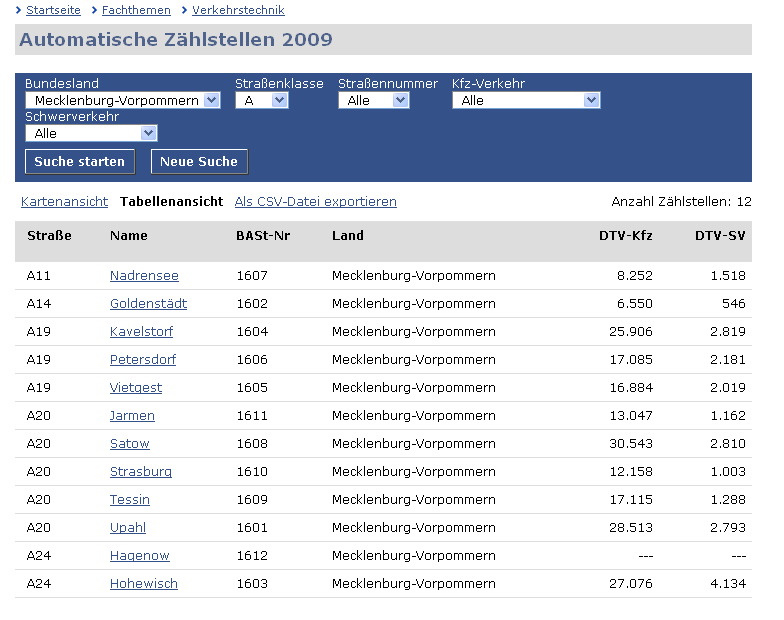The height and width of the screenshot is (620, 784).
Task: Open the Vietgest counting station
Action: click(136, 388)
